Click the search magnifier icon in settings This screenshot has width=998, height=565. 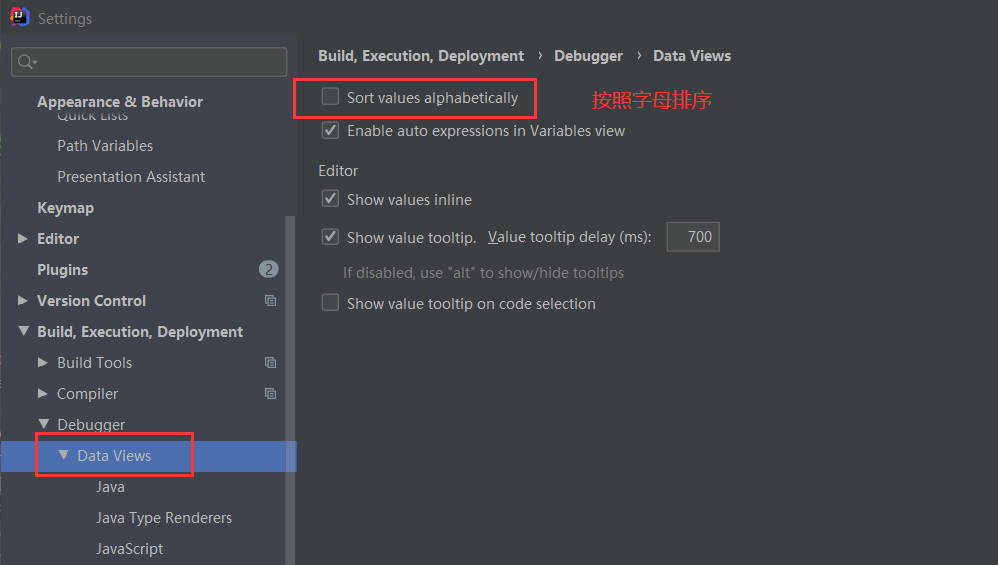pos(27,62)
